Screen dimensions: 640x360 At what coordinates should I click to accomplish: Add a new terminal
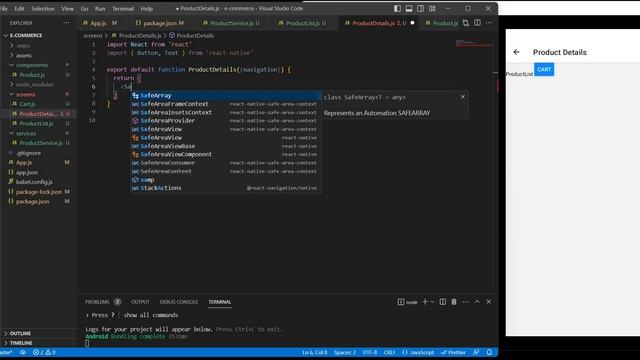point(425,302)
